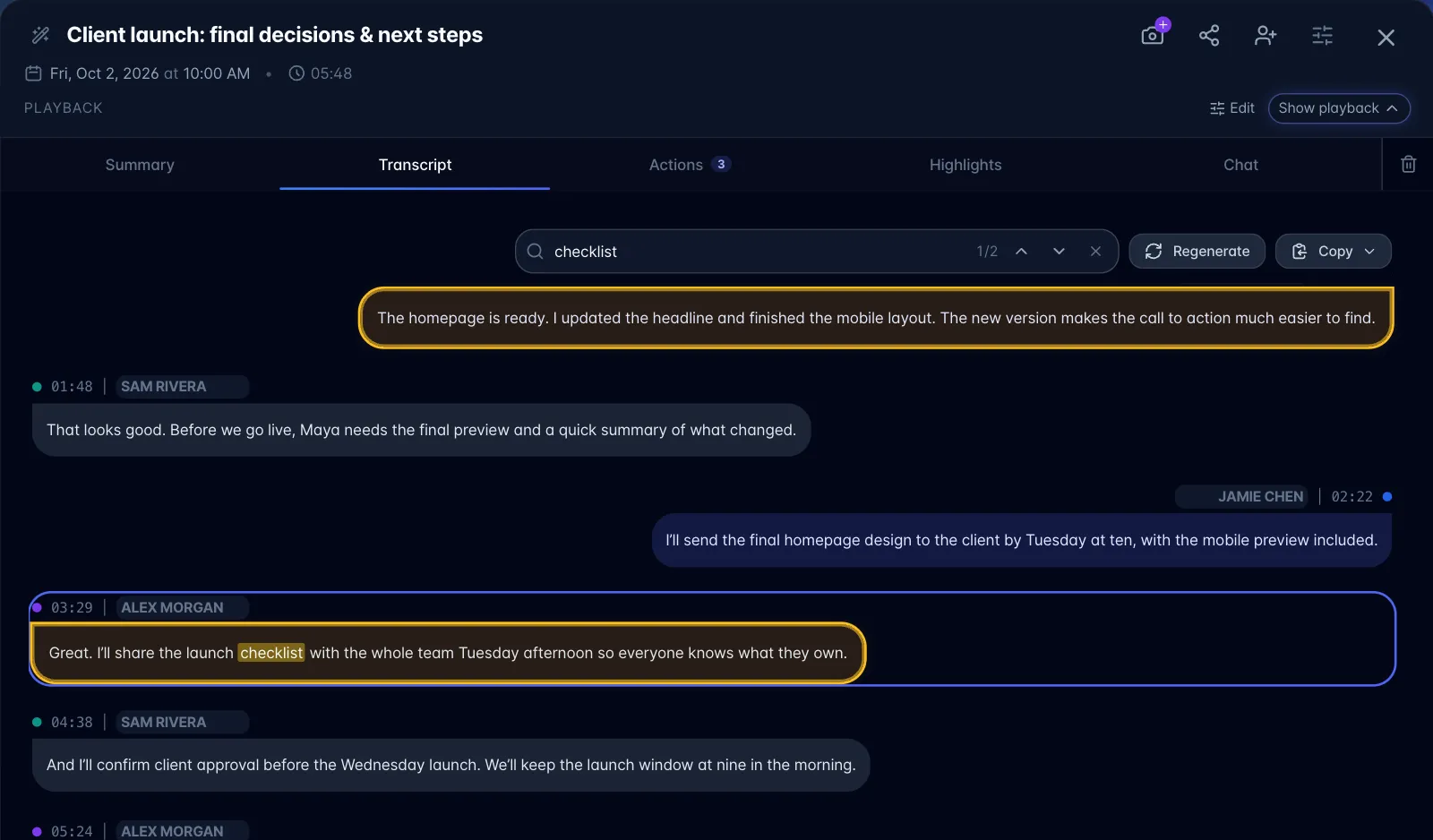
Task: Select the confirm client approval message
Action: click(x=450, y=765)
